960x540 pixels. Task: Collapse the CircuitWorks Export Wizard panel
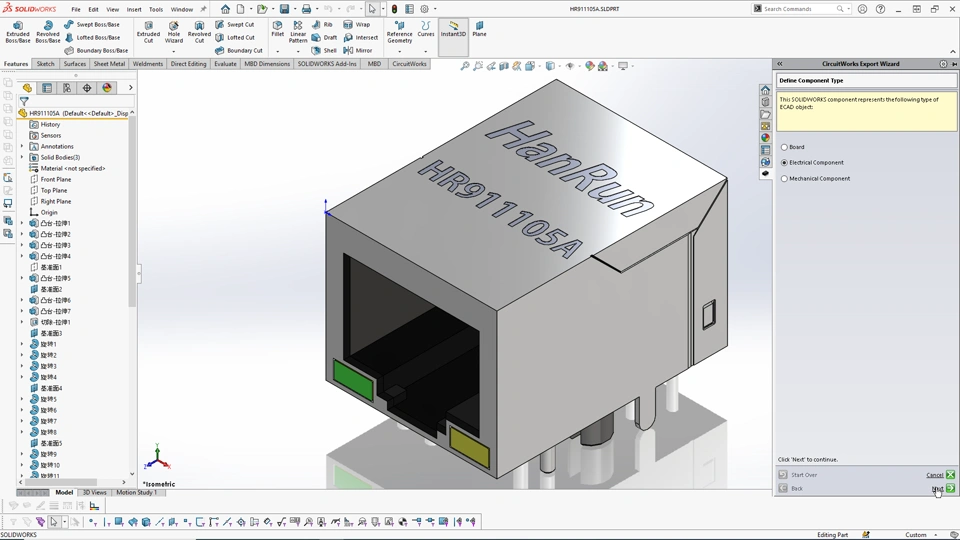779,64
